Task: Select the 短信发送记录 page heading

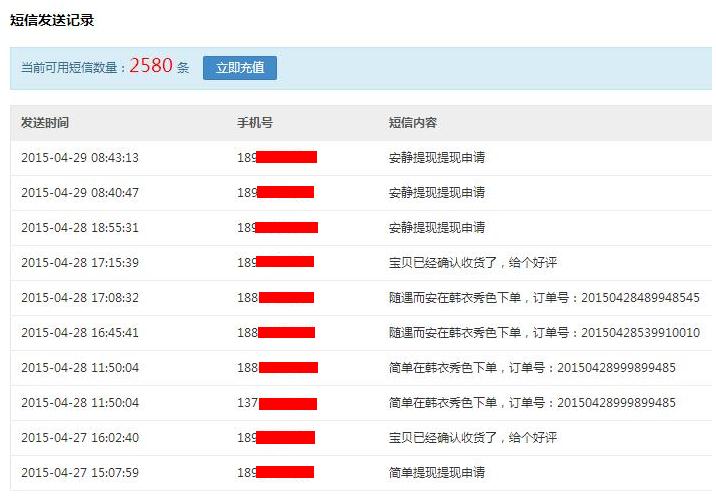Action: click(52, 20)
